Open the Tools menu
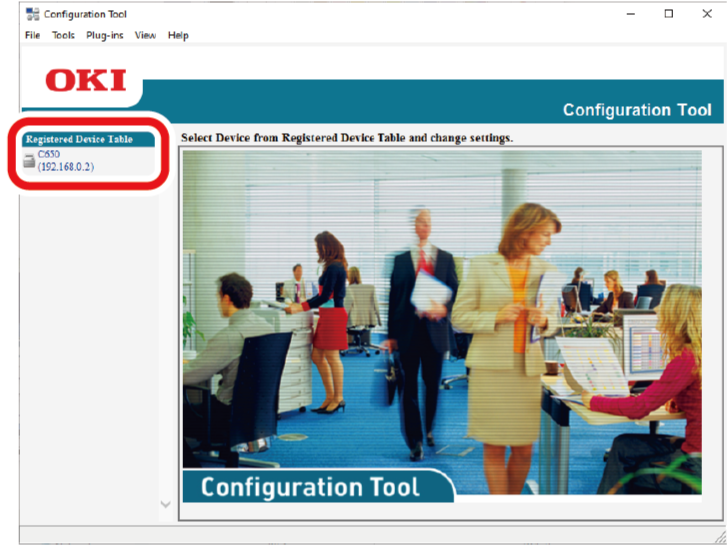727x545 pixels. 63,35
